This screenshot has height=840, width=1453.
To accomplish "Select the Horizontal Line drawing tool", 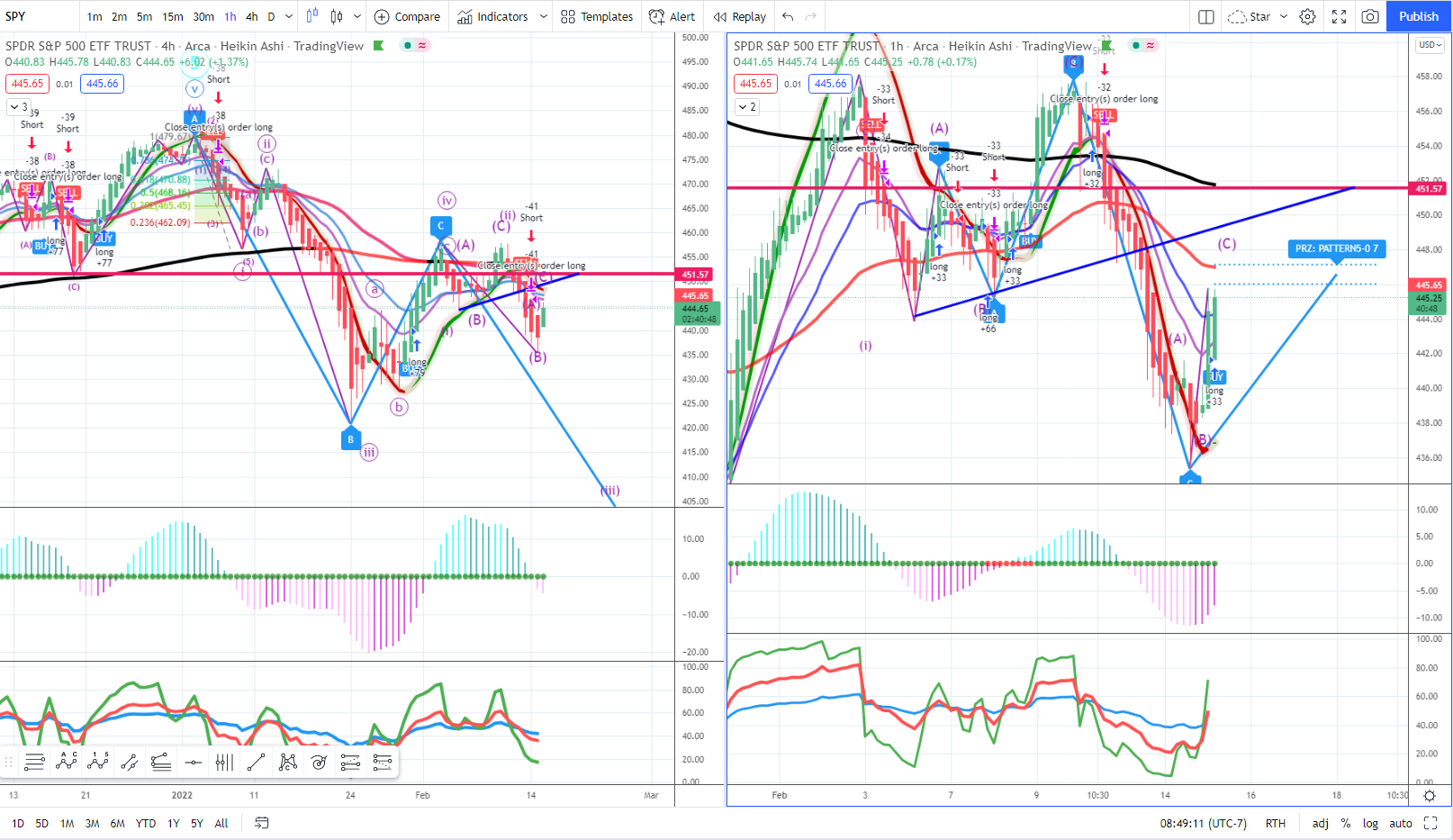I will 193,763.
